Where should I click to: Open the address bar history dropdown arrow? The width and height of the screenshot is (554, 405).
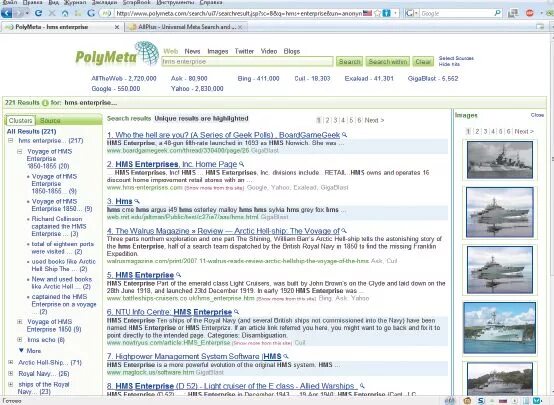tap(396, 13)
